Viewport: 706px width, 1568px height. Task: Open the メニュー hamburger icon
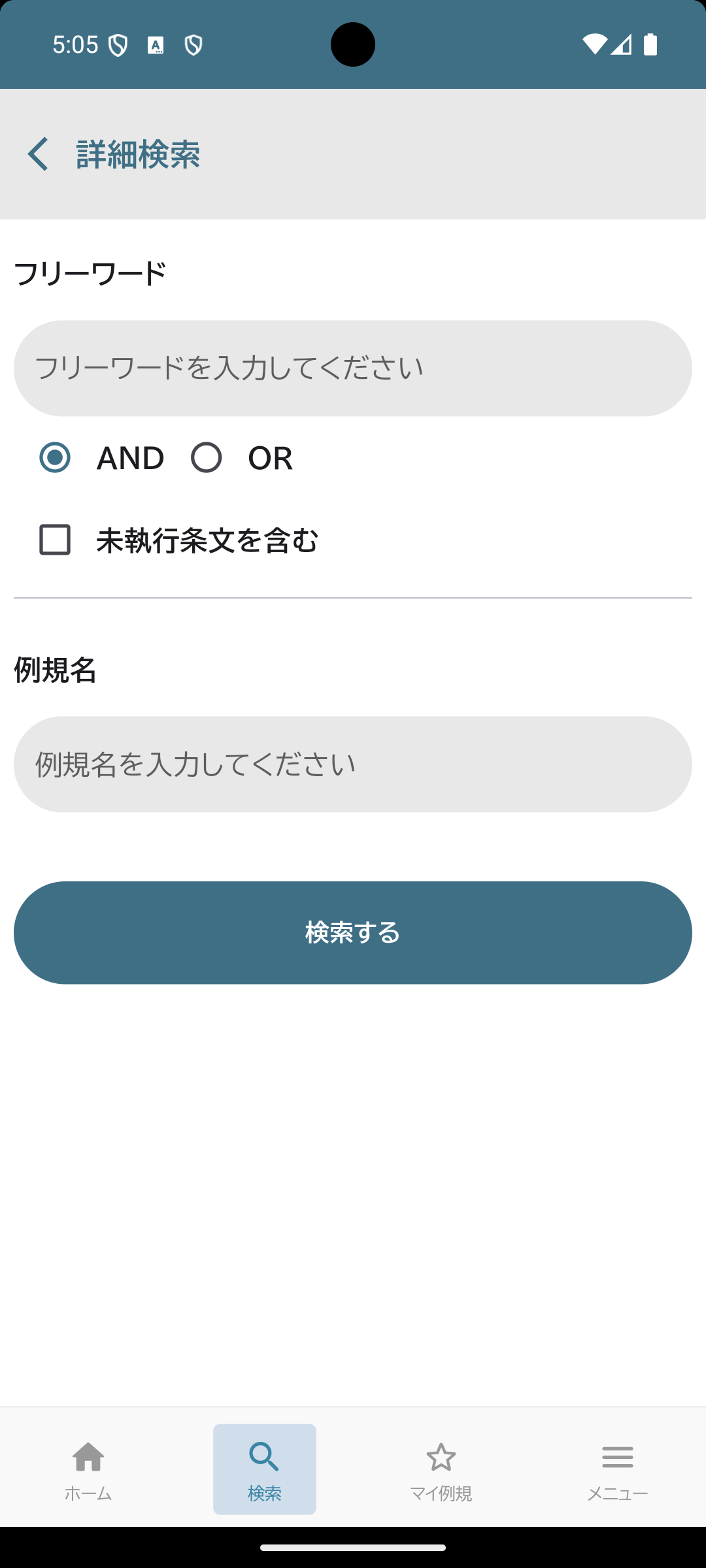pos(618,1457)
